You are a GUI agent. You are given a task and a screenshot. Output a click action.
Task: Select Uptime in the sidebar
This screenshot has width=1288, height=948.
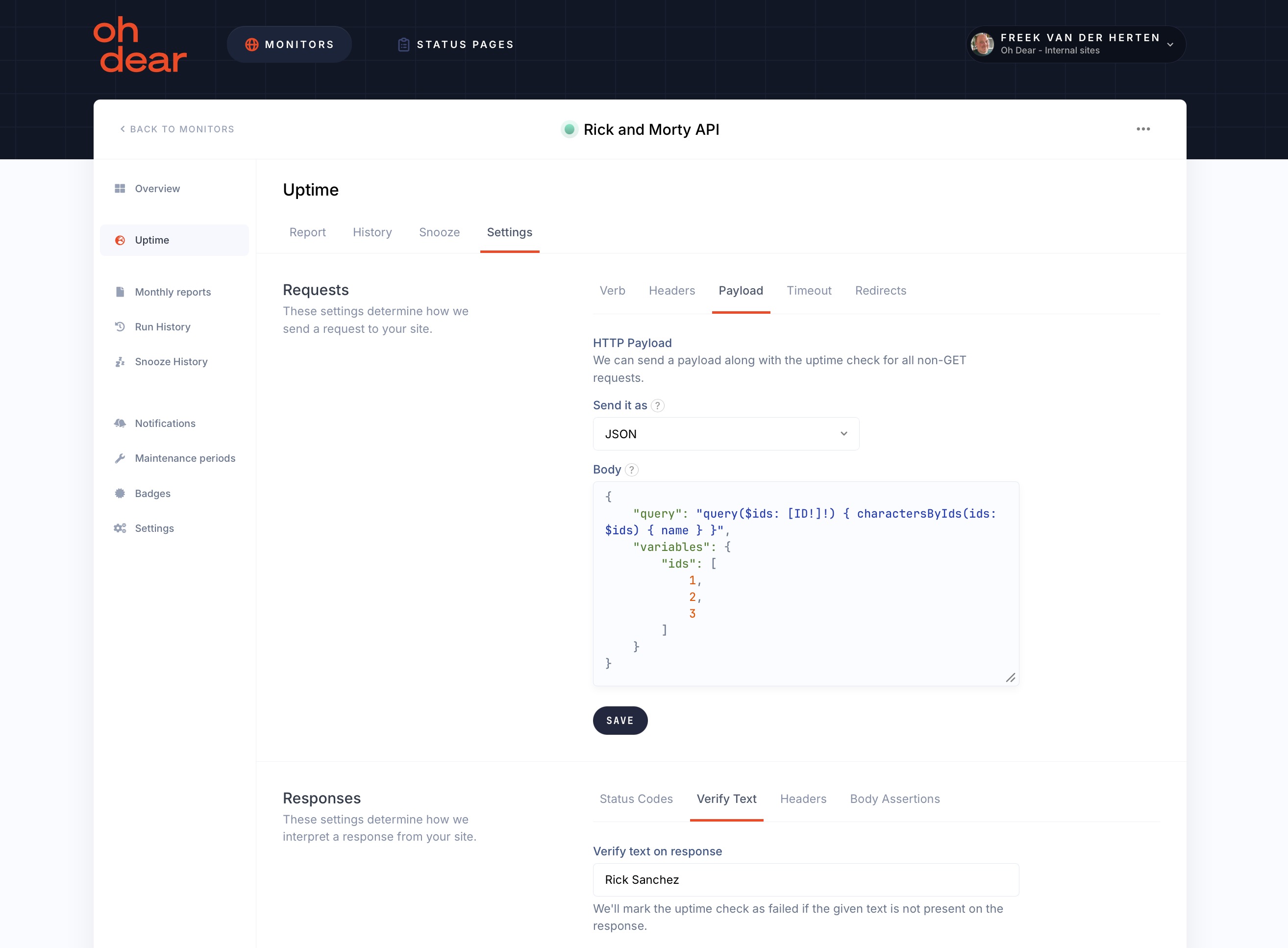[x=174, y=241]
